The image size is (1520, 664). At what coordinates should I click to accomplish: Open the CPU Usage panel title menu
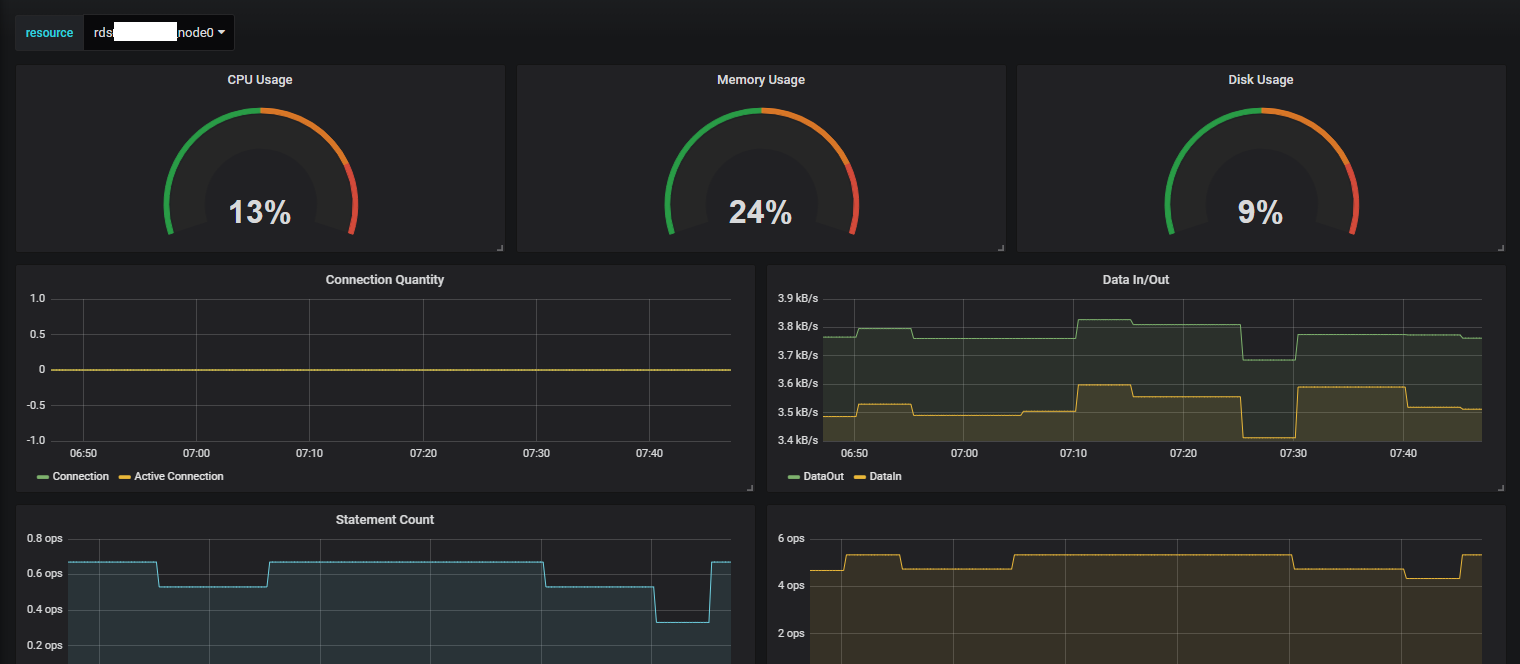[x=260, y=80]
